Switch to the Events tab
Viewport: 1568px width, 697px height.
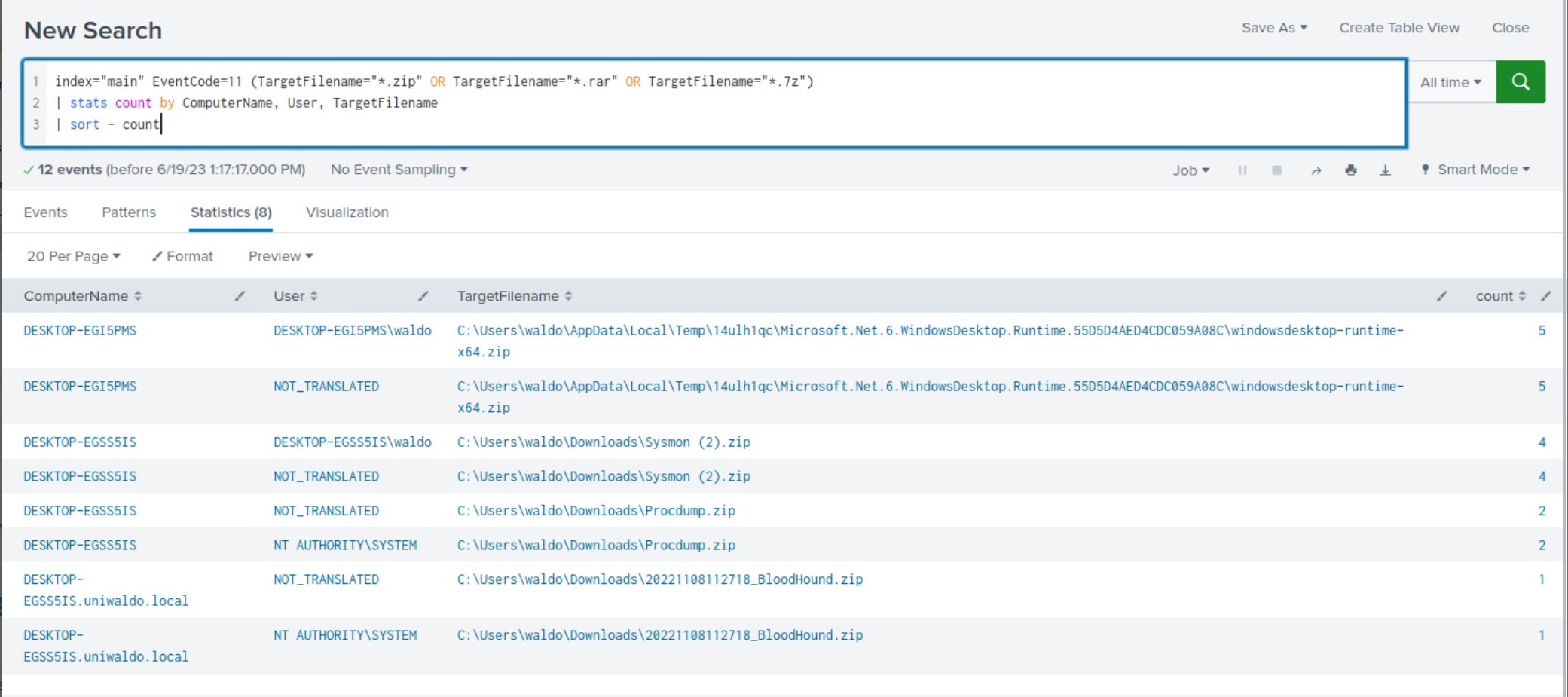pyautogui.click(x=45, y=212)
